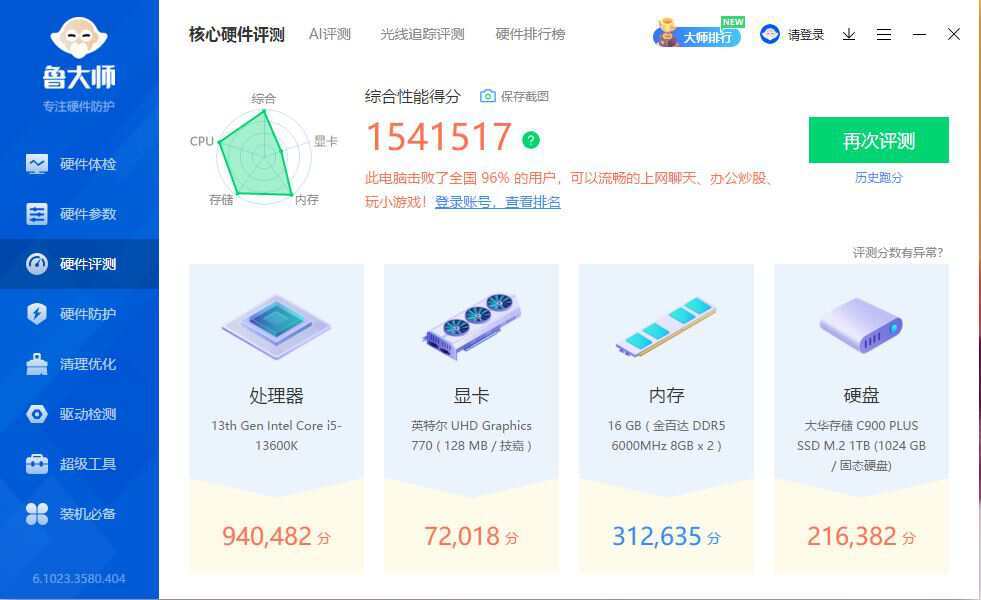Click the green question mark beside the score
981x600 pixels.
[530, 139]
